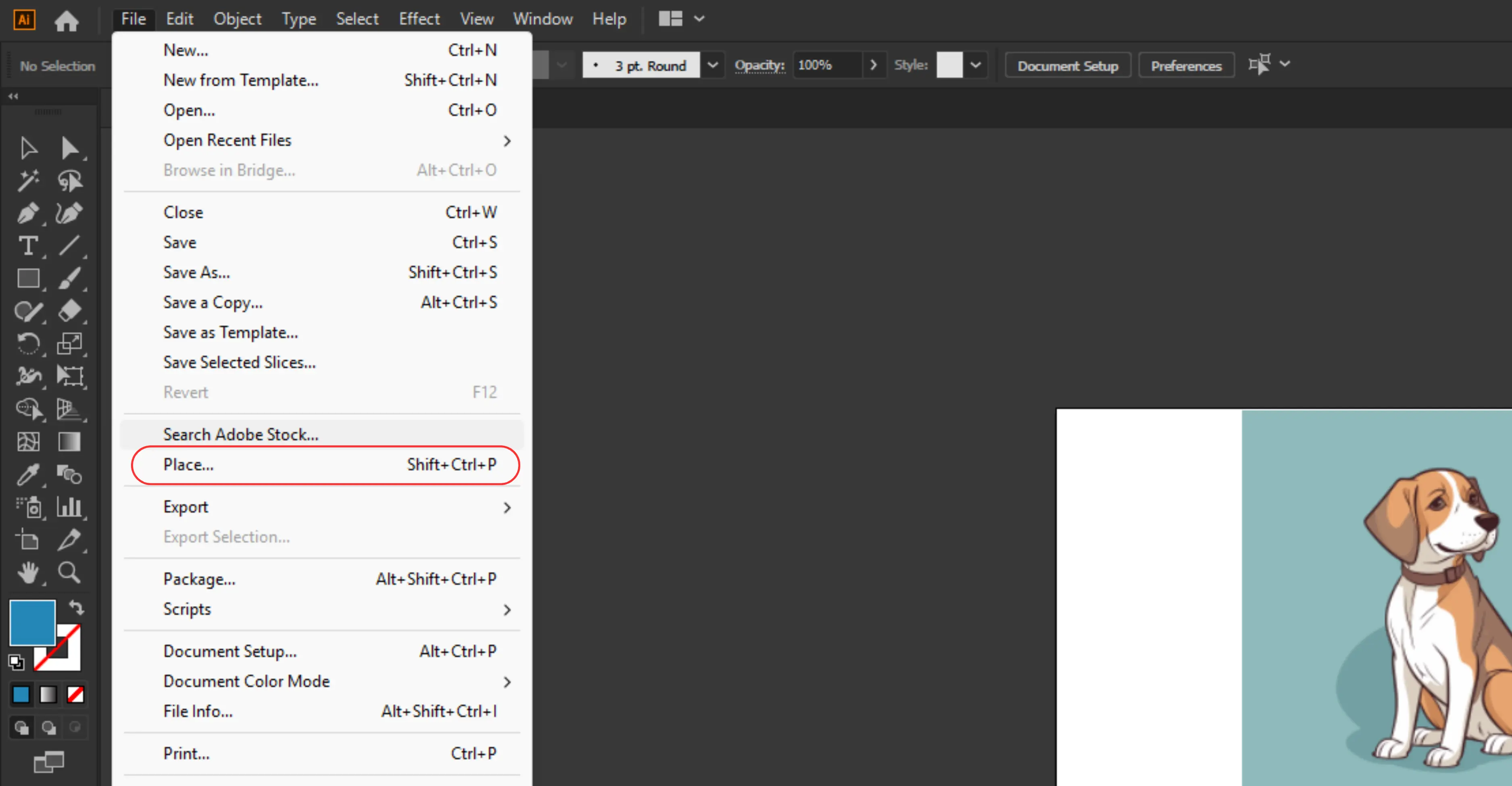1512x786 pixels.
Task: Select Search Adobe Stock... entry
Action: (x=322, y=435)
